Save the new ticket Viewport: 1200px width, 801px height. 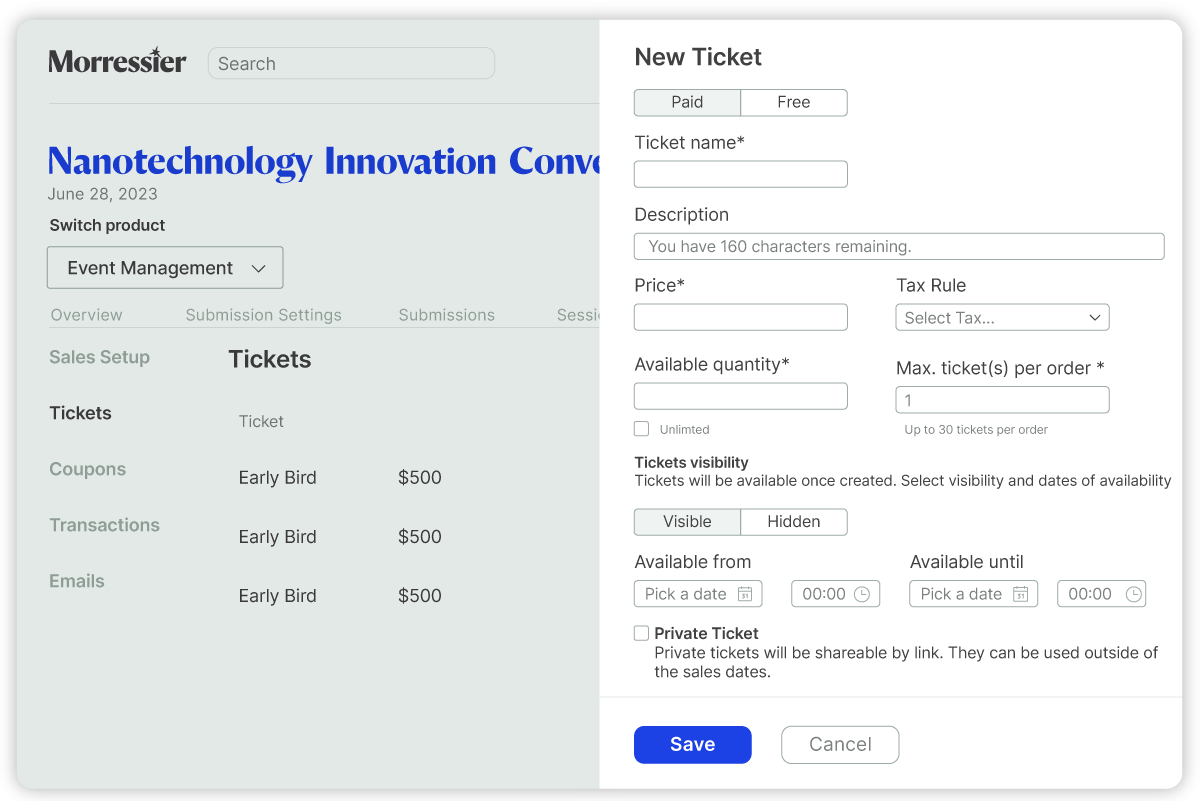pos(692,744)
